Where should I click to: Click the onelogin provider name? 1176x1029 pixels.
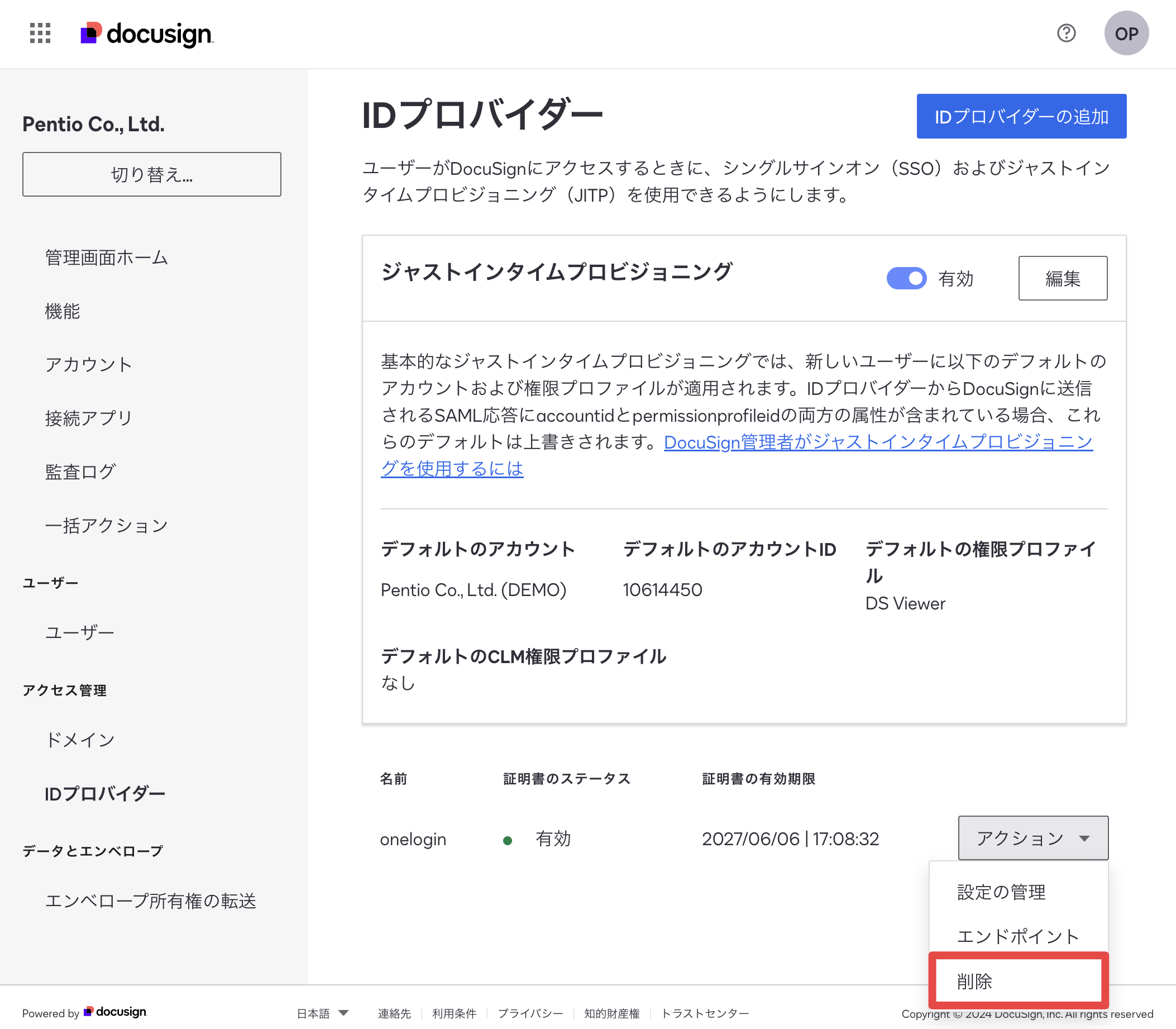[413, 839]
